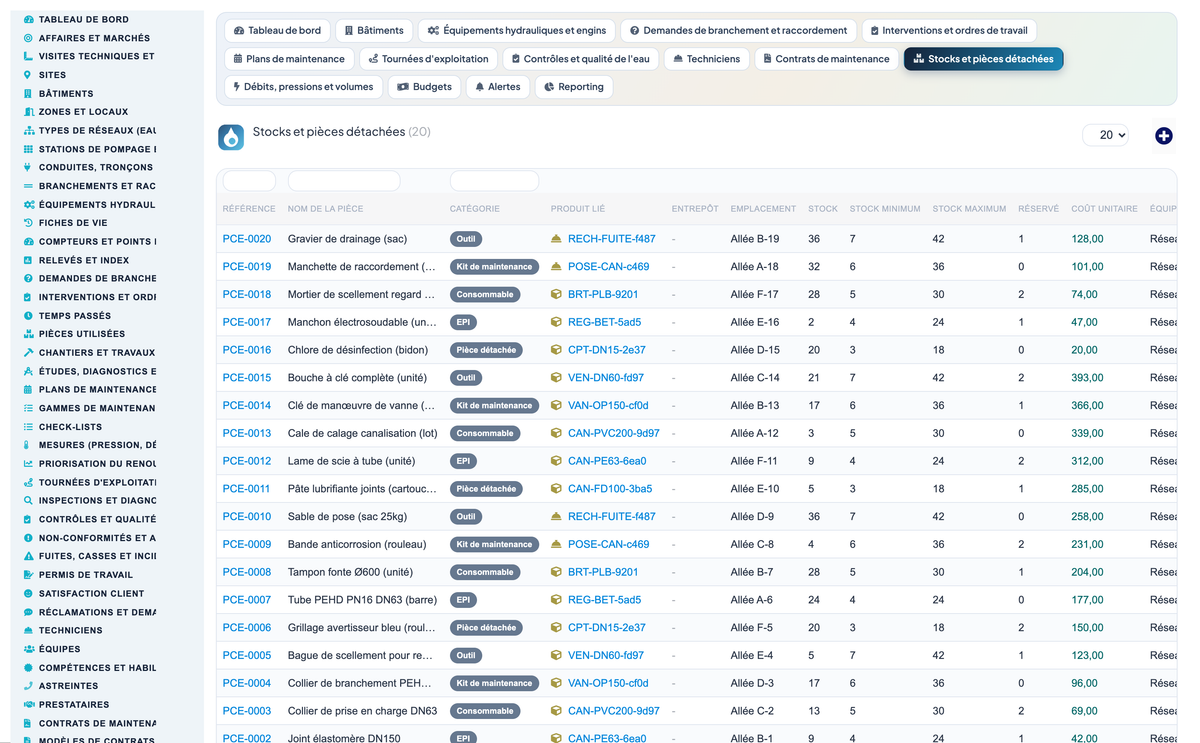Open reference link PCE-0009
1200x743 pixels.
pos(247,545)
